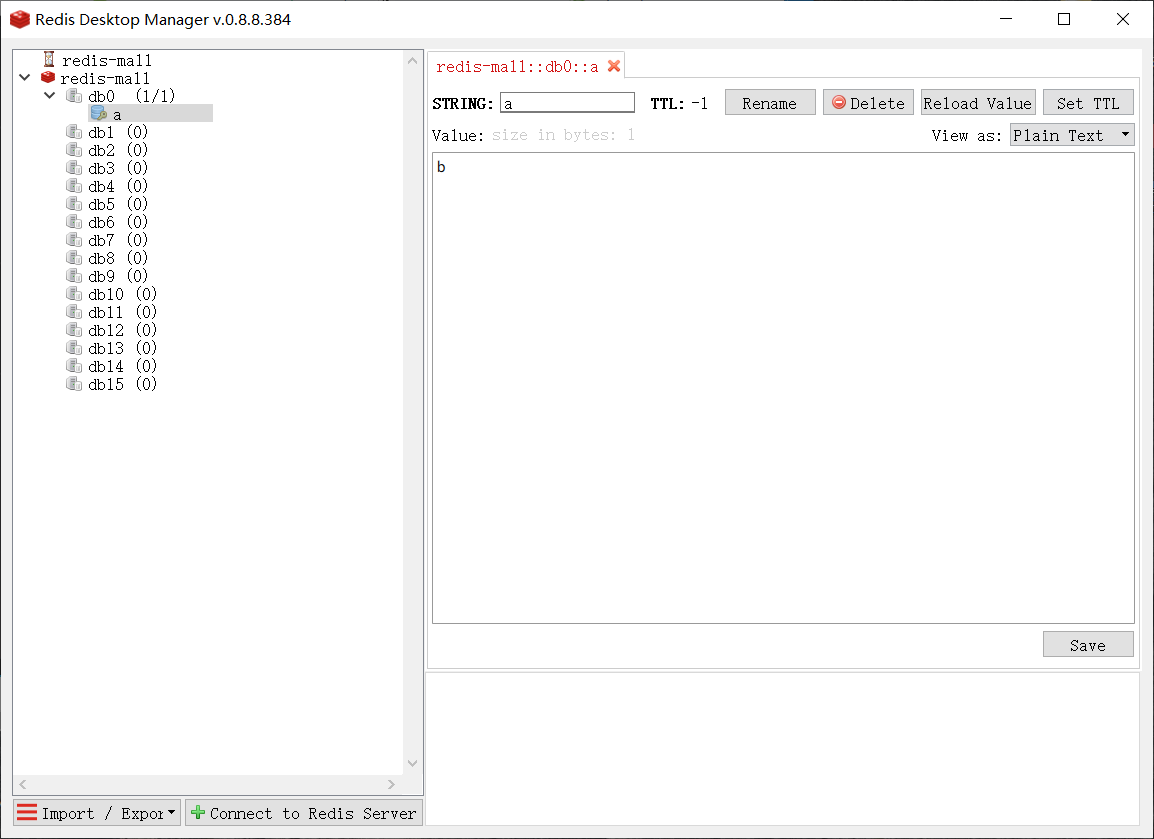
Task: Click the database icon next to db10
Action: coord(74,294)
